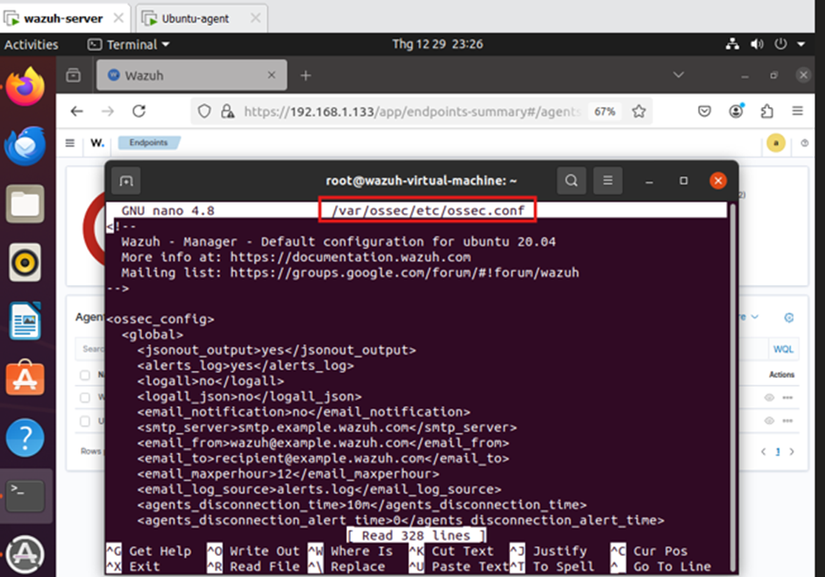Open the Activities overview
Viewport: 825px width, 577px height.
tap(31, 45)
